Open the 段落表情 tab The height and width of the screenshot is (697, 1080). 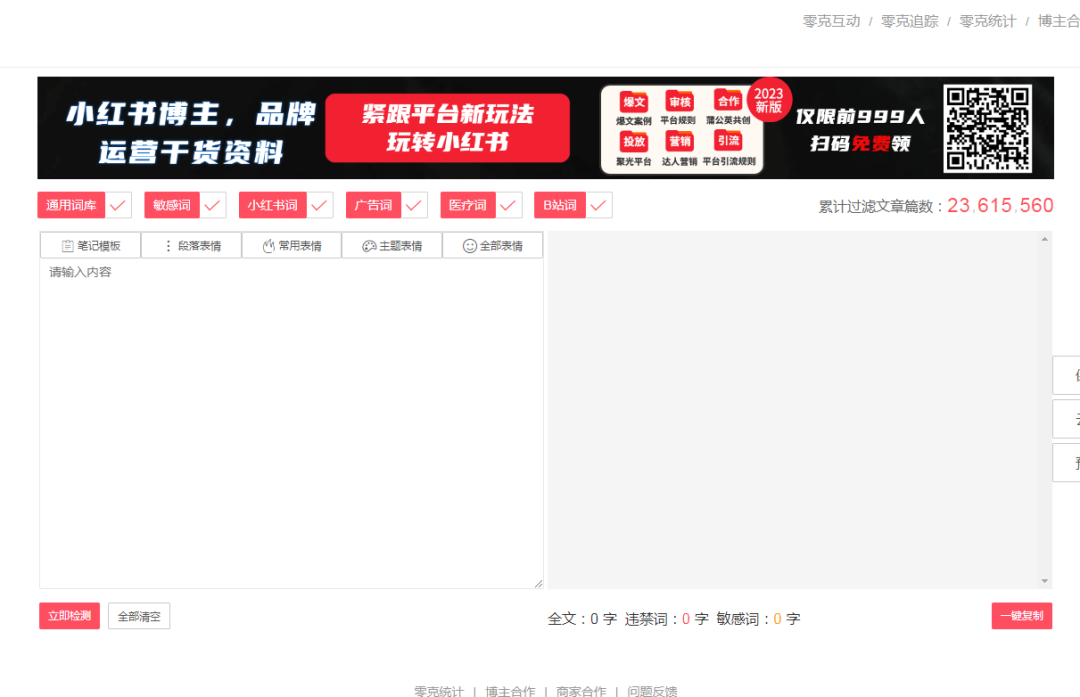pos(191,246)
